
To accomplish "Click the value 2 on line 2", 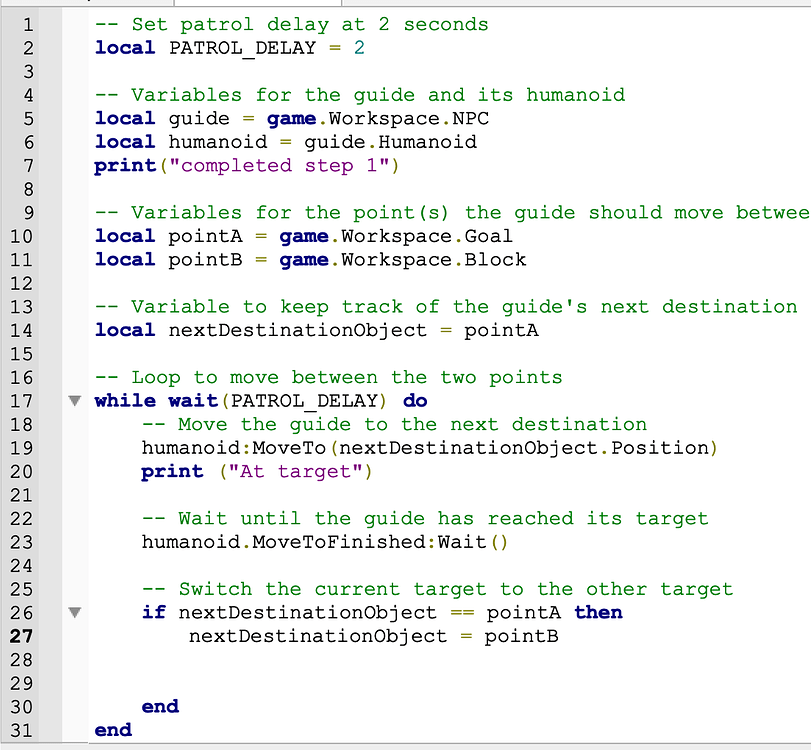I will 359,48.
